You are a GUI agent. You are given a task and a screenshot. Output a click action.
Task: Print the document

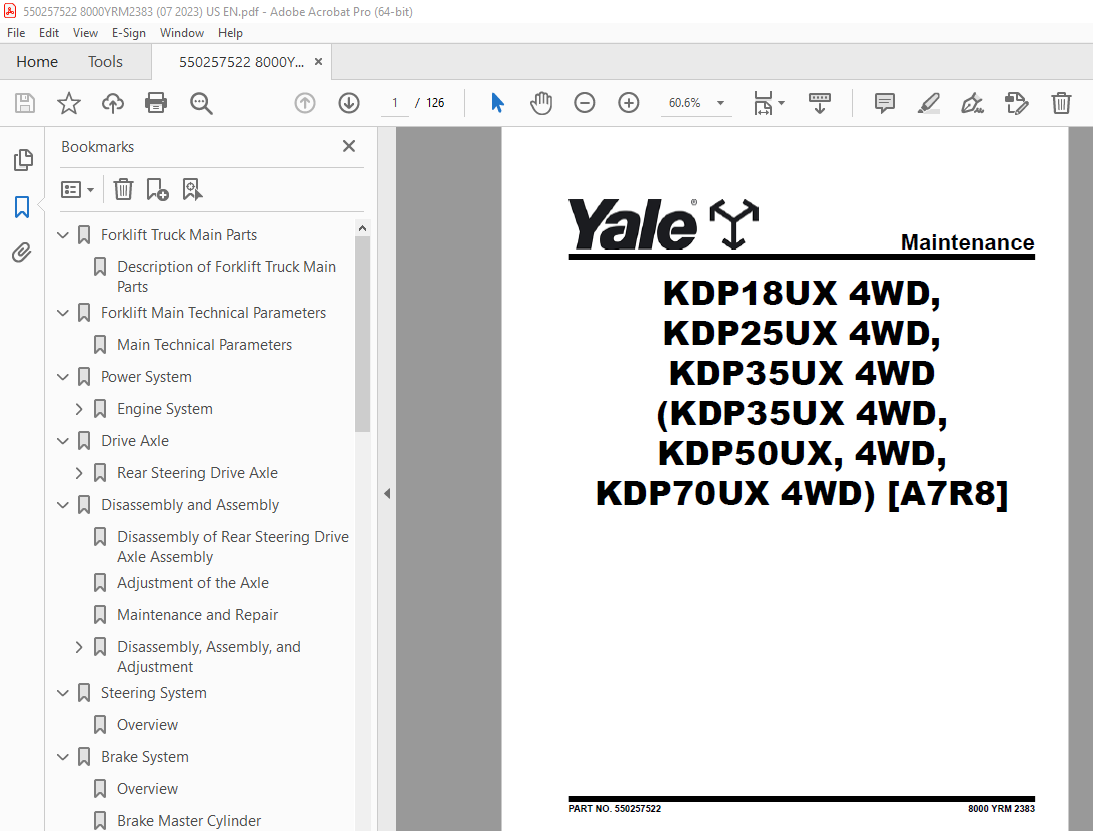click(155, 103)
